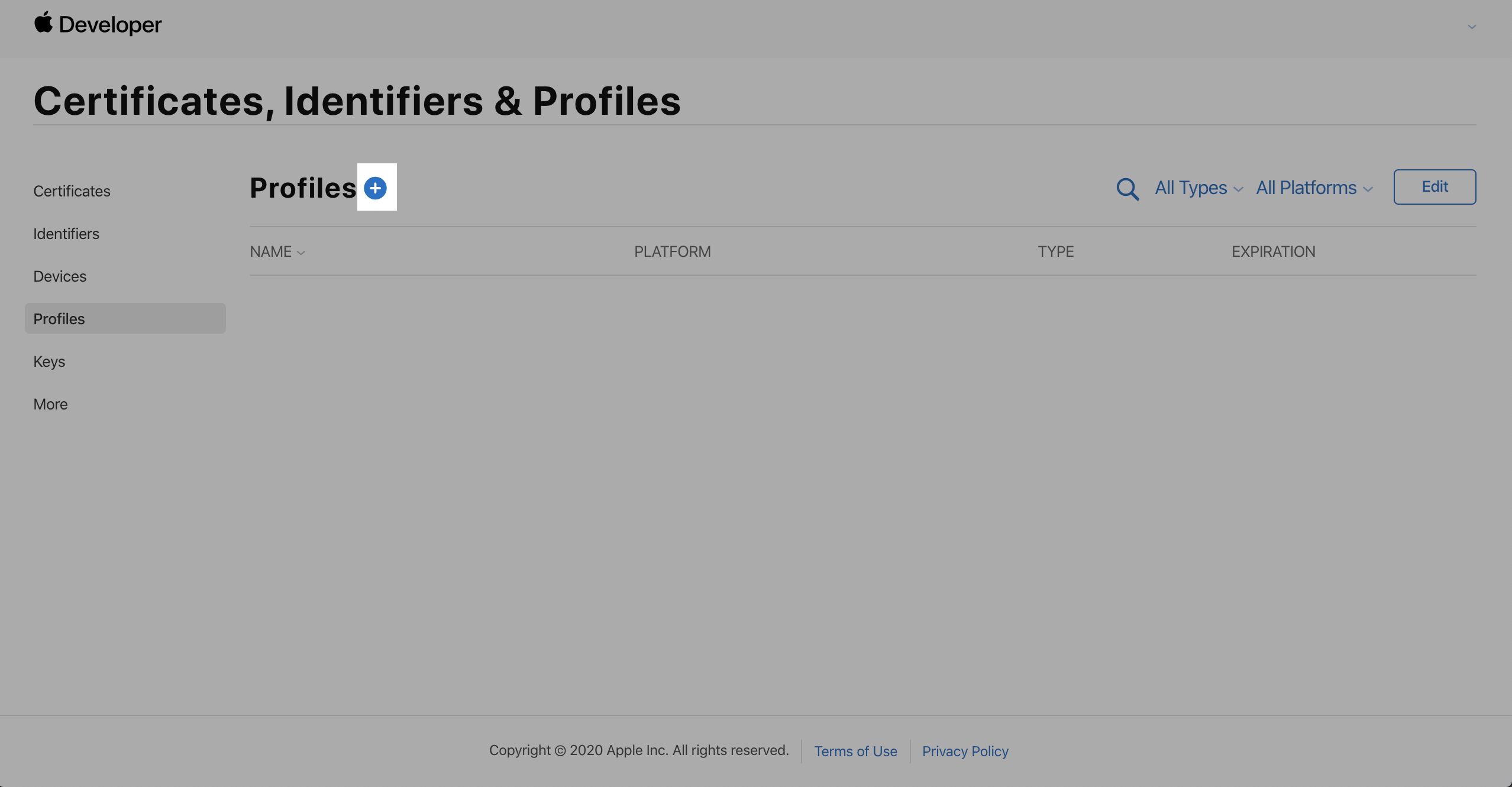Open the All Platforms filter dropdown
The height and width of the screenshot is (787, 1512).
tap(1314, 188)
